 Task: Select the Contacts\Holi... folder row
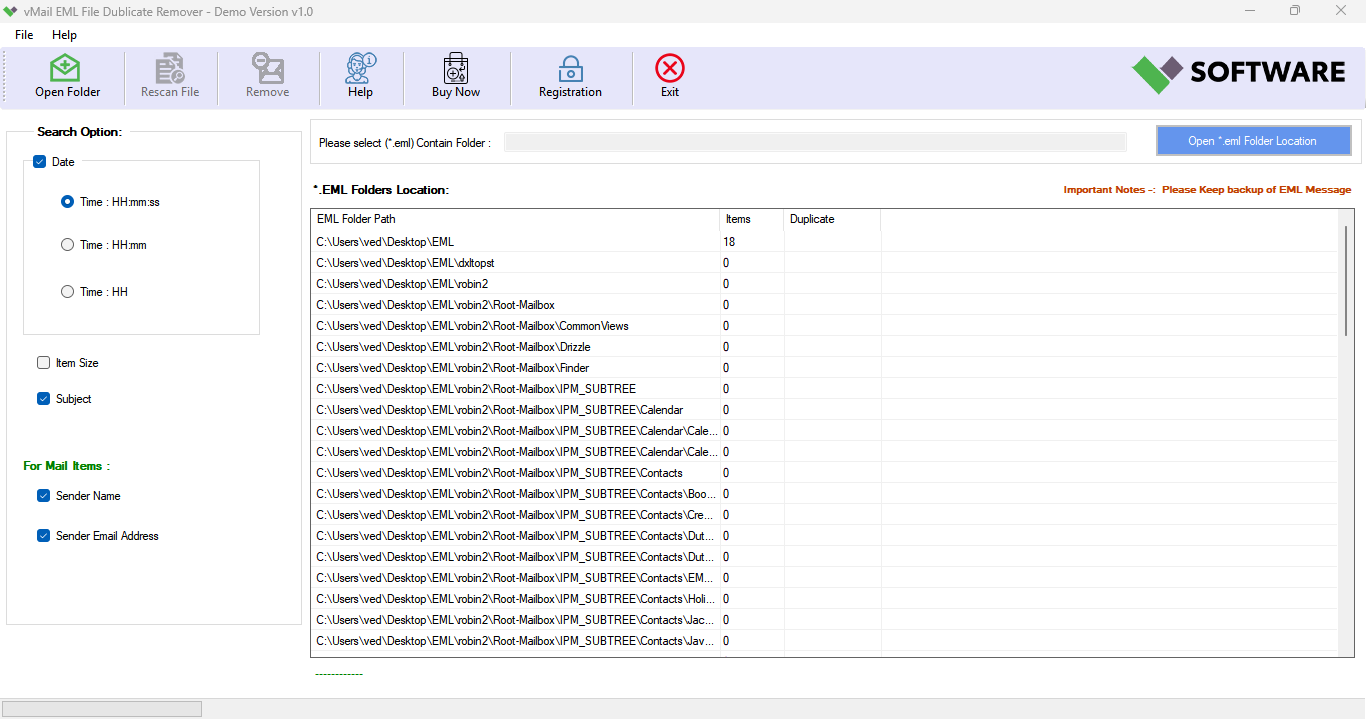click(824, 598)
